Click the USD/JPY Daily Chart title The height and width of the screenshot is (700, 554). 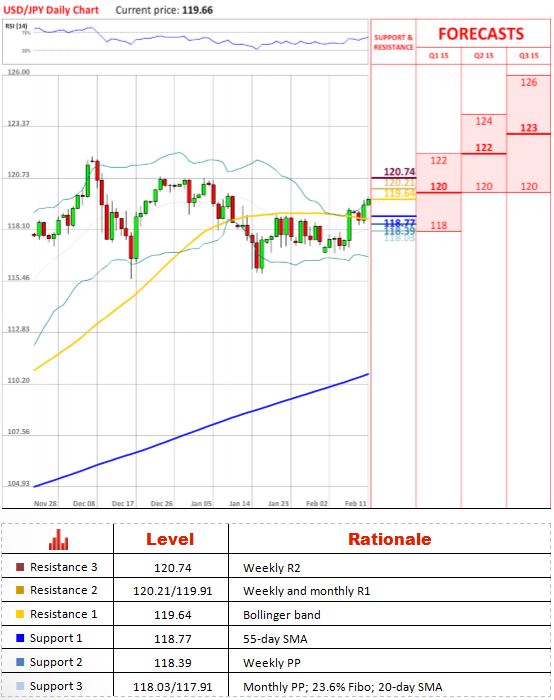pos(51,10)
